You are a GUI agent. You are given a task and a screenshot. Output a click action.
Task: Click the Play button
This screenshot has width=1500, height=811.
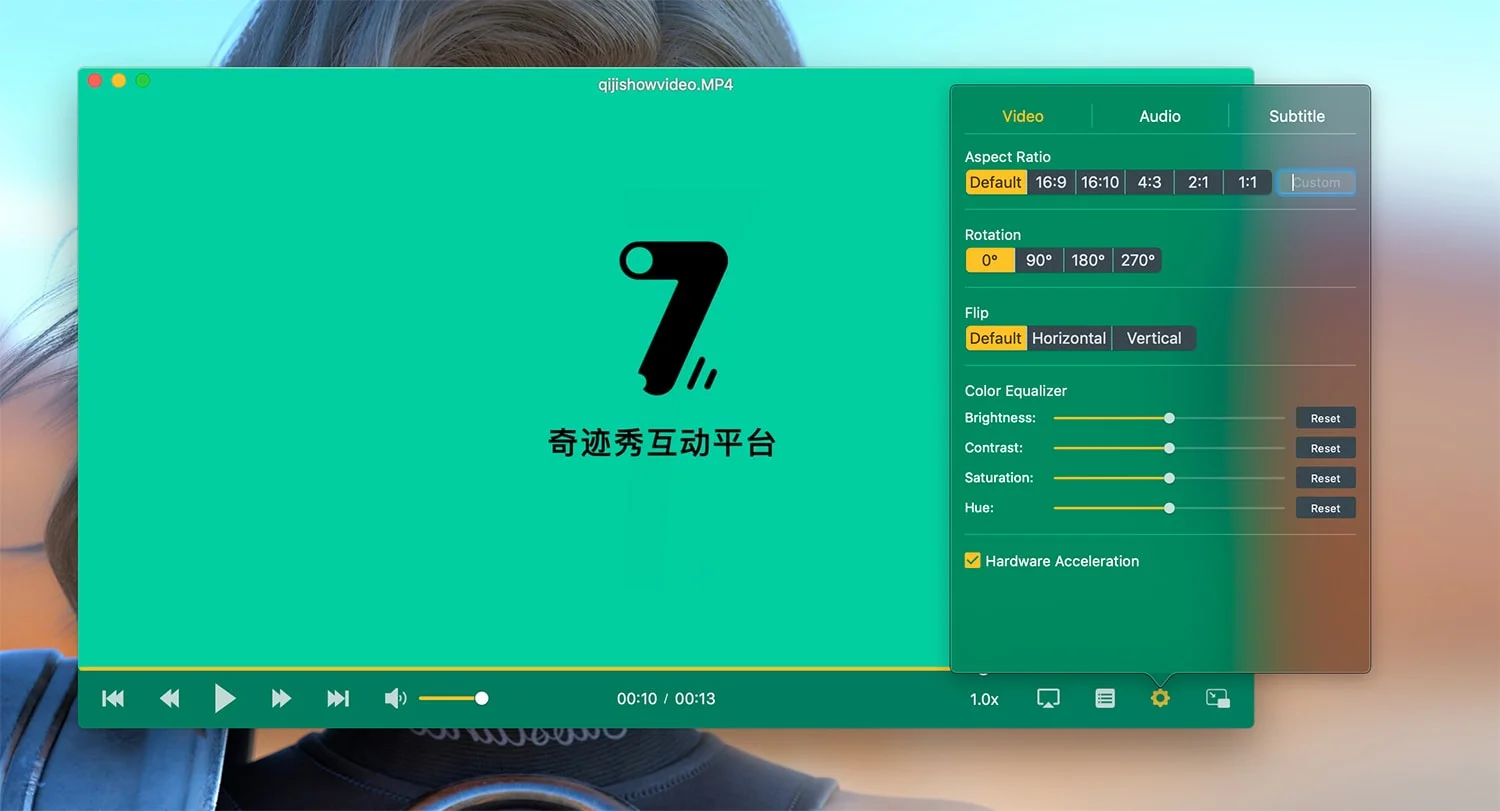point(225,698)
